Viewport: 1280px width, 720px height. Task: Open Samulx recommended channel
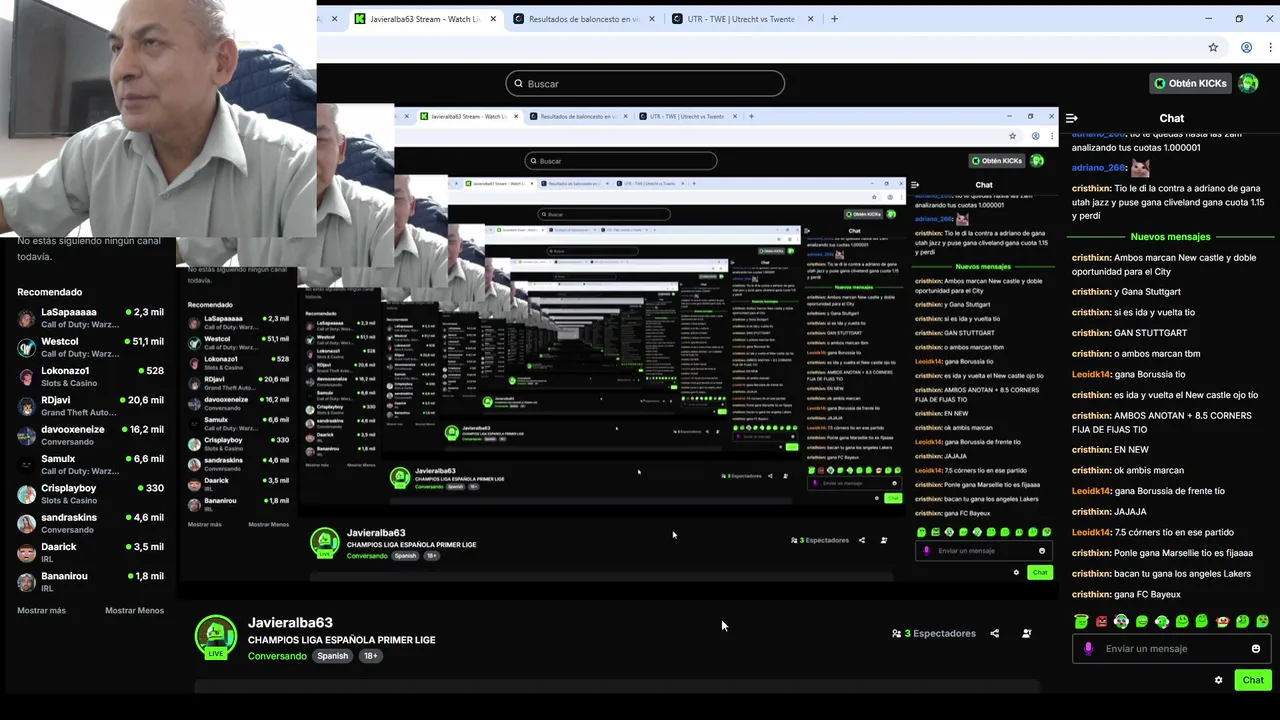click(x=90, y=464)
